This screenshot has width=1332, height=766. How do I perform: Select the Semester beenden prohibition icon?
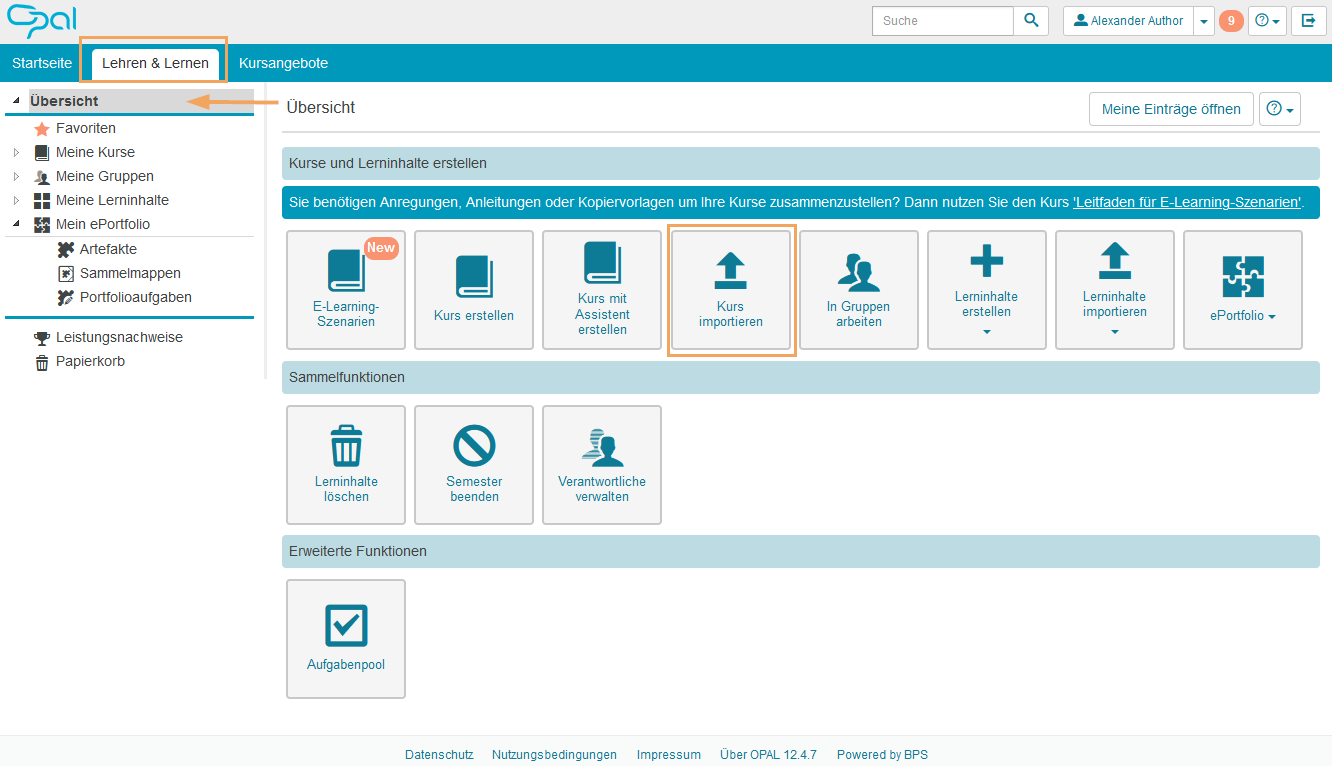[474, 446]
